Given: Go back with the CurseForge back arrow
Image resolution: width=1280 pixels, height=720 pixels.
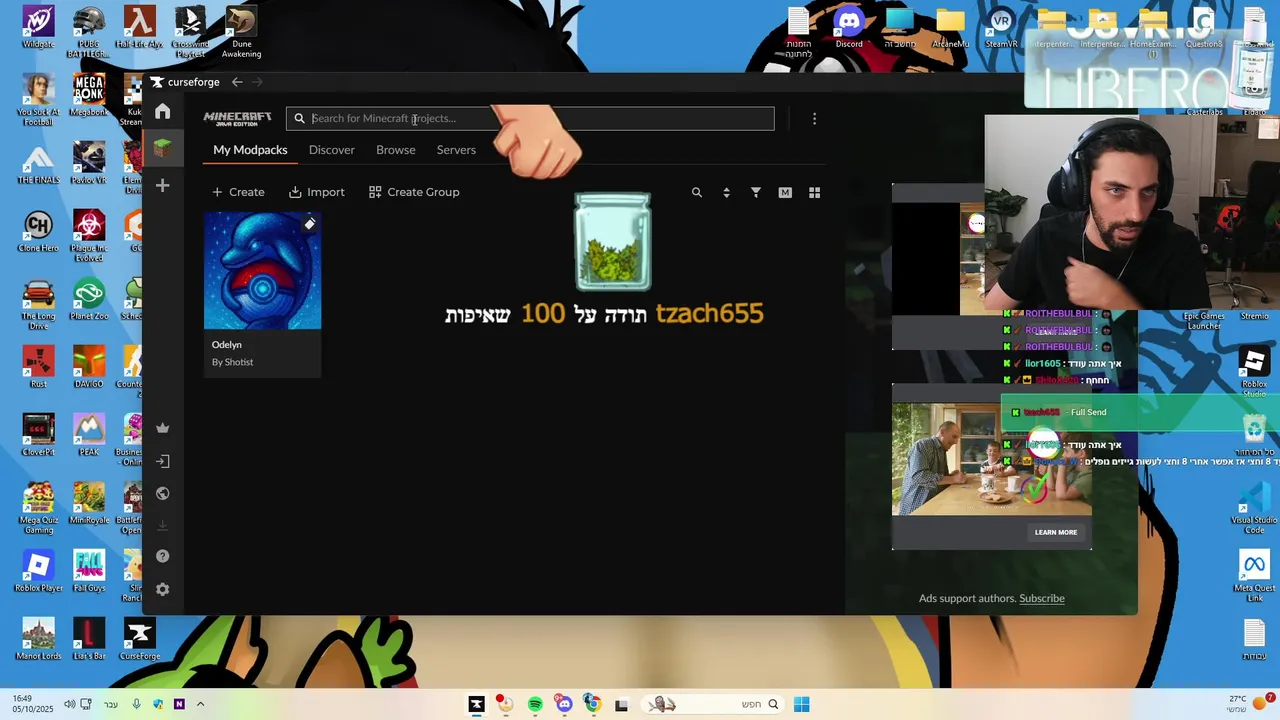Looking at the screenshot, I should [237, 82].
